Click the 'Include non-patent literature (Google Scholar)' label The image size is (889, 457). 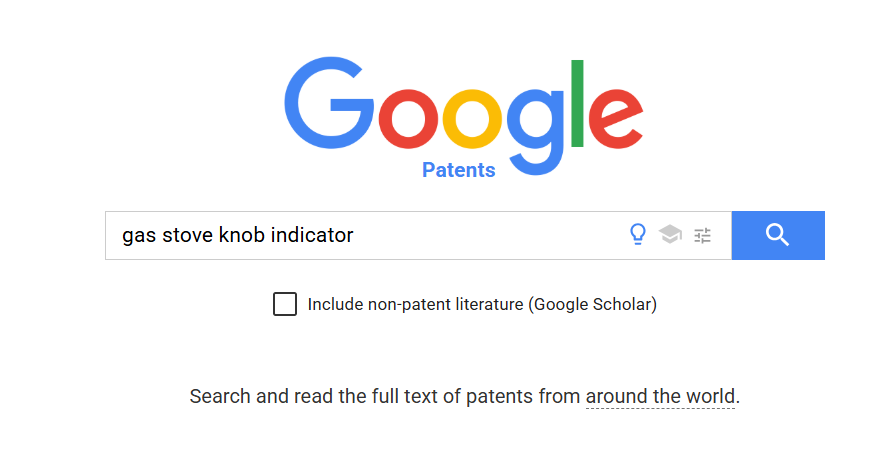point(482,304)
